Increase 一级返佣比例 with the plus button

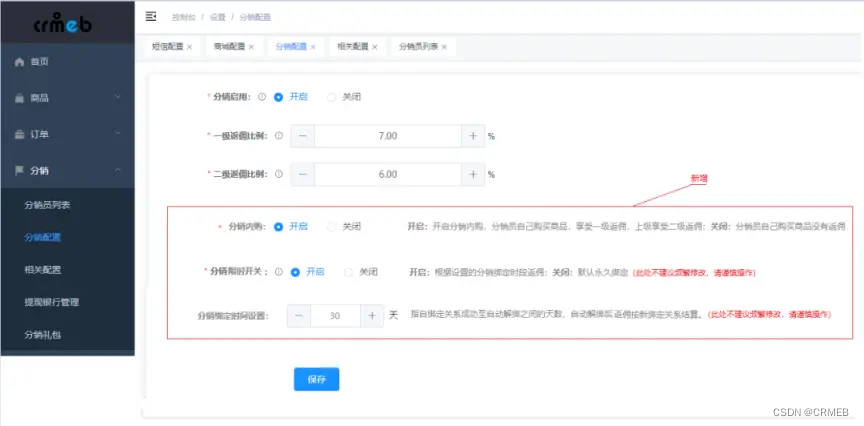point(473,136)
